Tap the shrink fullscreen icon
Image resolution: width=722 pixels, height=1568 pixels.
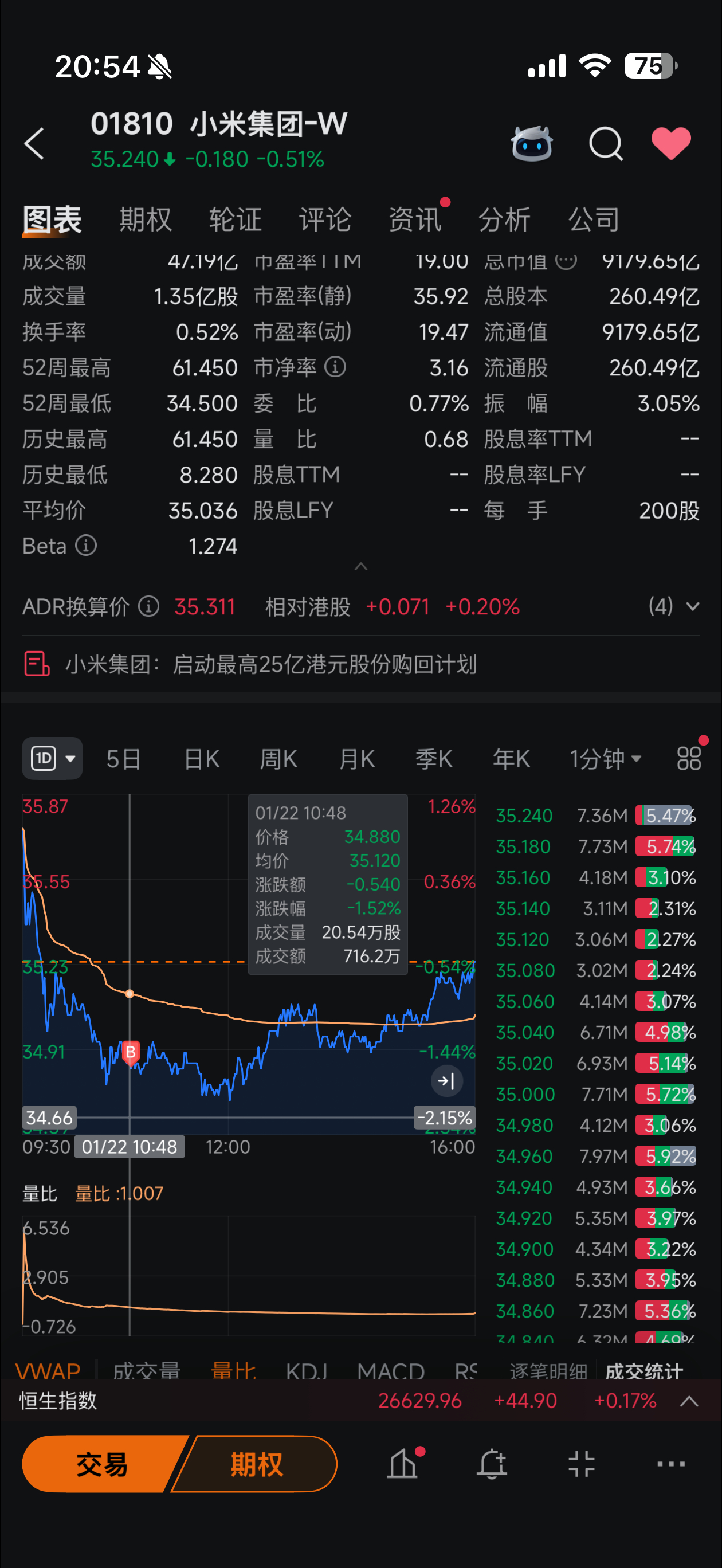click(x=582, y=1463)
